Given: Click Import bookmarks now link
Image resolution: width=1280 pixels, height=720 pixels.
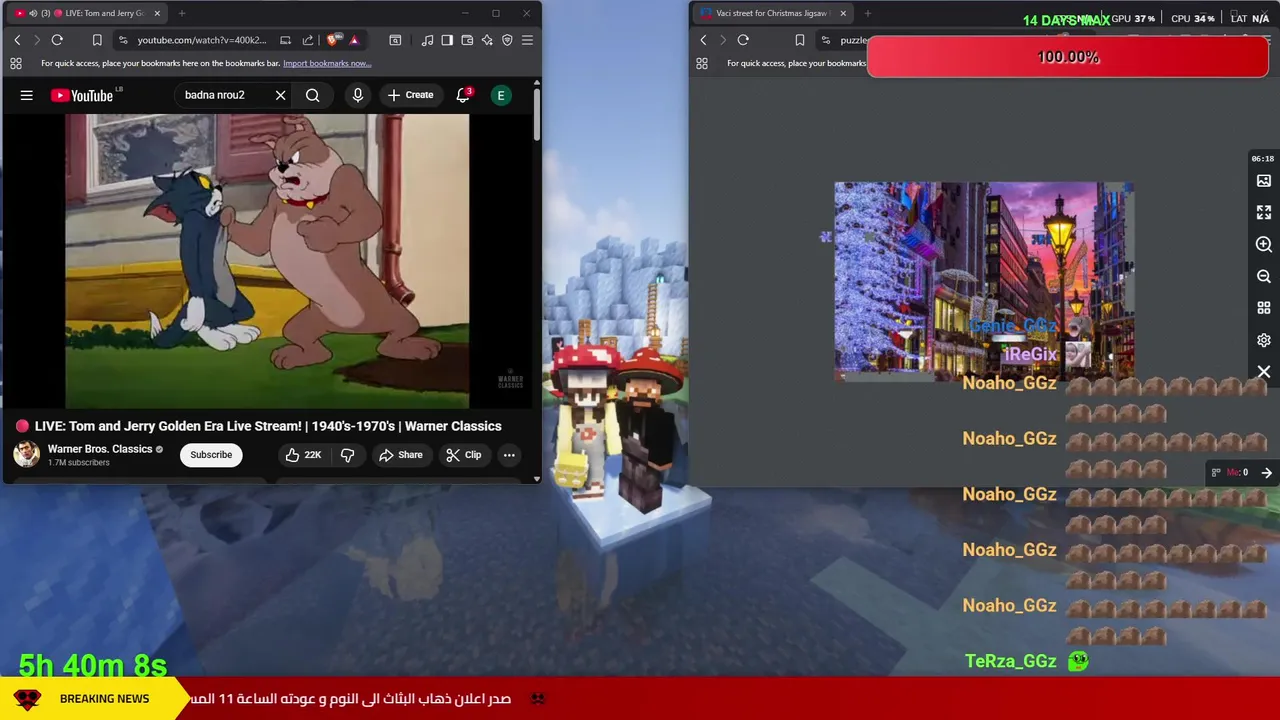Looking at the screenshot, I should (327, 63).
